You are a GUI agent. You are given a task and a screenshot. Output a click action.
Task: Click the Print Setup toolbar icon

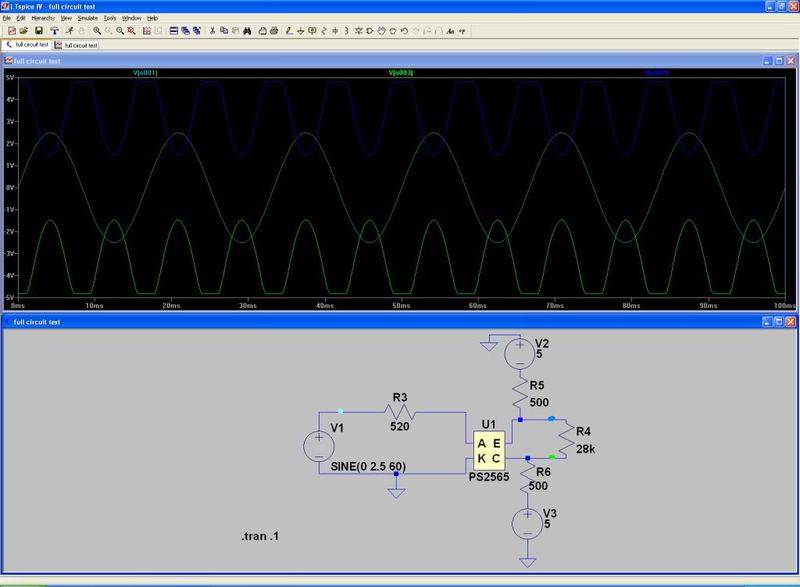[263, 31]
